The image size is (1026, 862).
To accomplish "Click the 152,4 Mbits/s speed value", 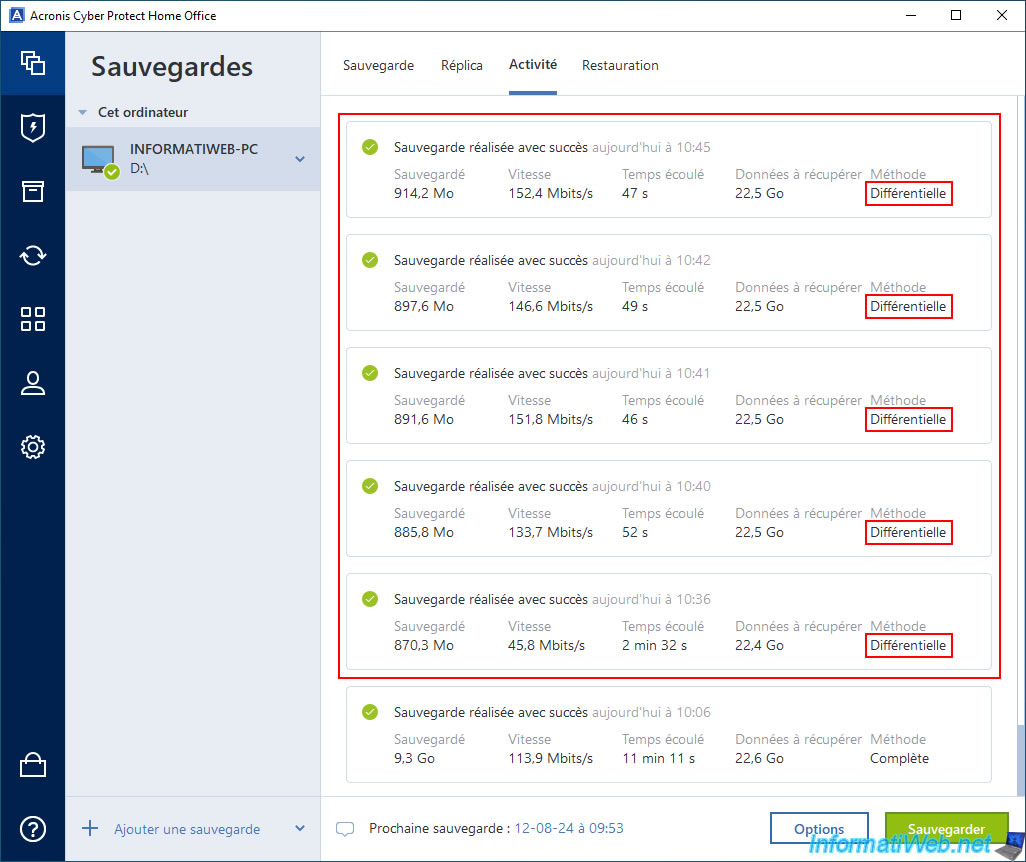I will click(x=550, y=194).
